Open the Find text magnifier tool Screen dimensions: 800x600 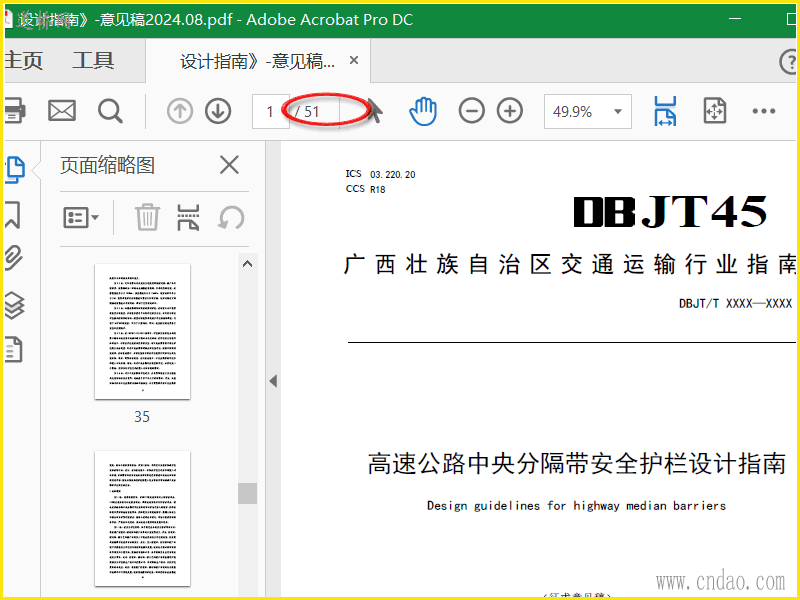tap(110, 111)
